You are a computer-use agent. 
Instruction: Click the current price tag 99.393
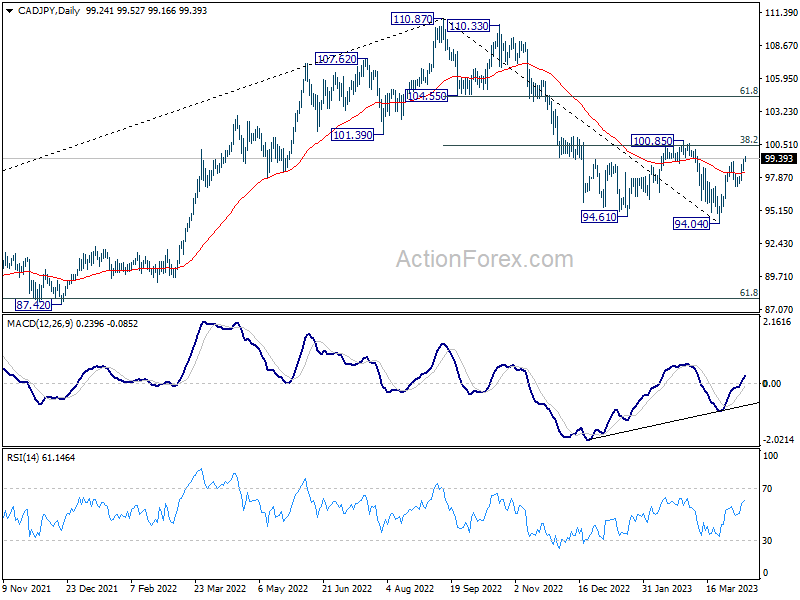[778, 158]
